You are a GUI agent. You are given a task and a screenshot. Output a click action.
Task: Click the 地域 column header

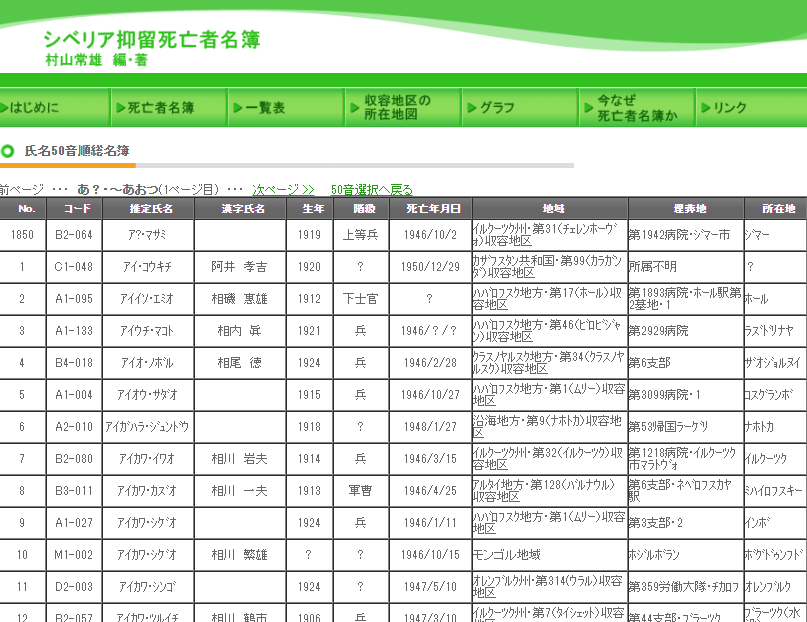(x=550, y=208)
